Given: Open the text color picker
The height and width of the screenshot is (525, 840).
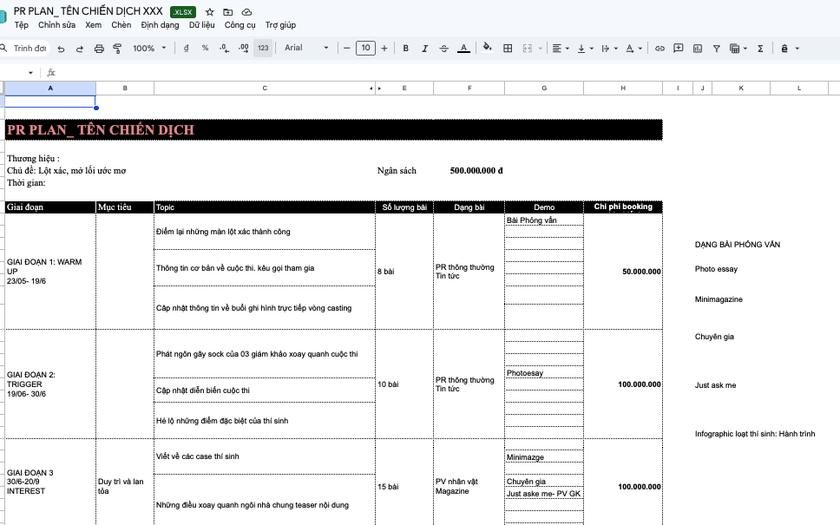Looking at the screenshot, I should click(x=463, y=48).
